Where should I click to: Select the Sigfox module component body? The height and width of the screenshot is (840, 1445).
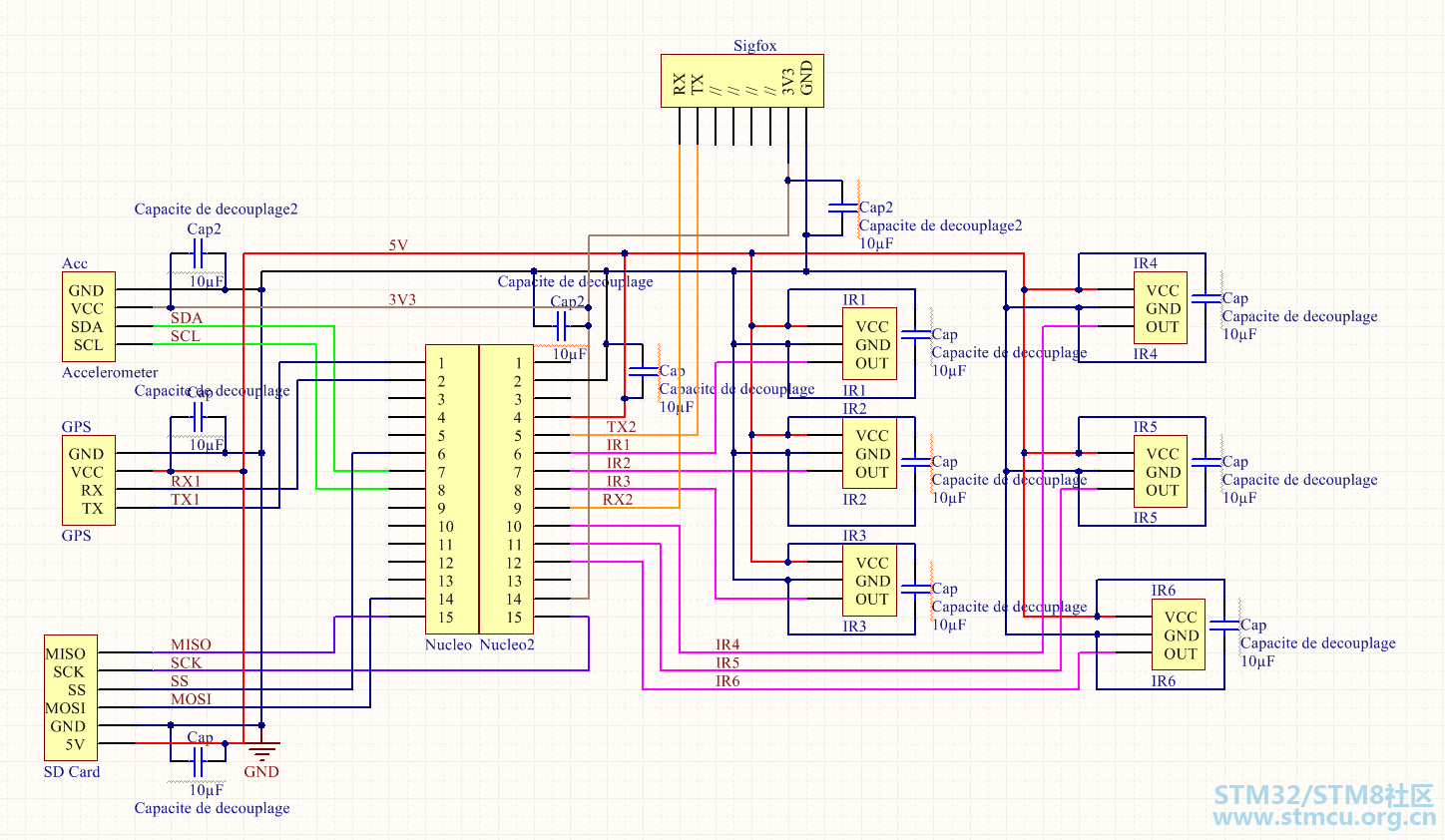(742, 81)
